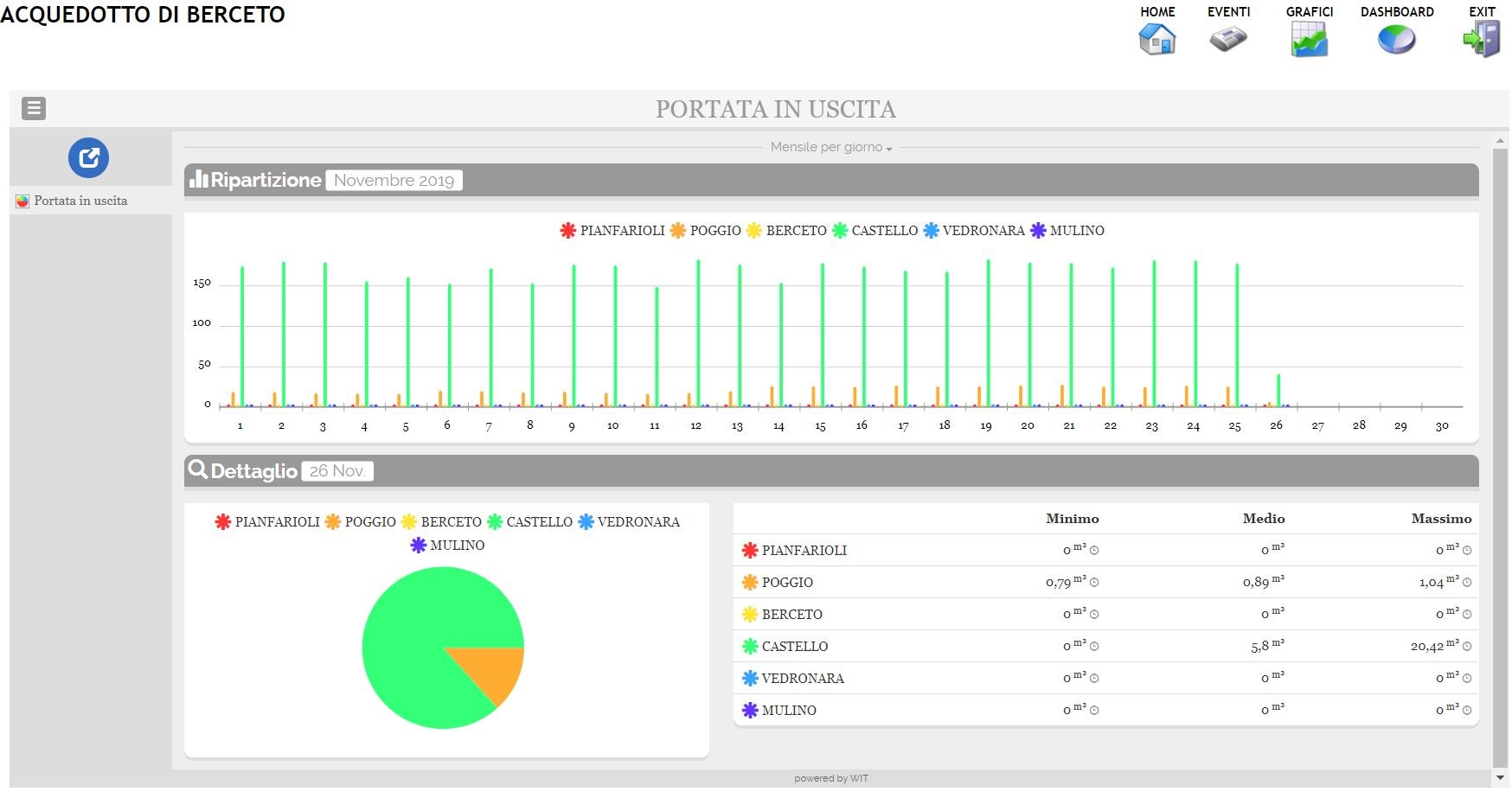This screenshot has width=1512, height=798.
Task: Toggle CASTELLO in pie chart legend
Action: pyautogui.click(x=529, y=522)
